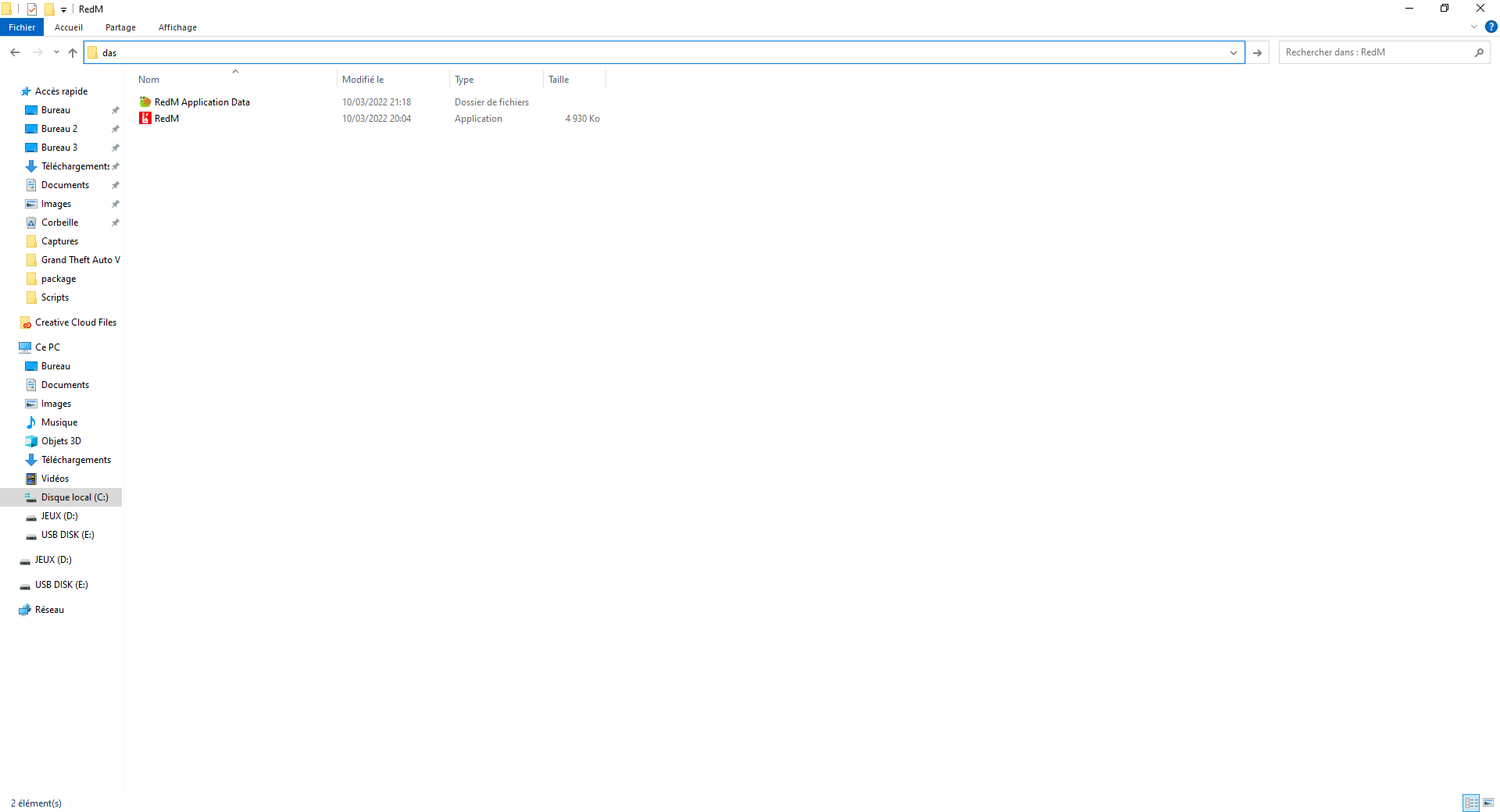Open 'JEUX (D:)' under Ce PC
The image size is (1500, 812).
click(x=59, y=516)
